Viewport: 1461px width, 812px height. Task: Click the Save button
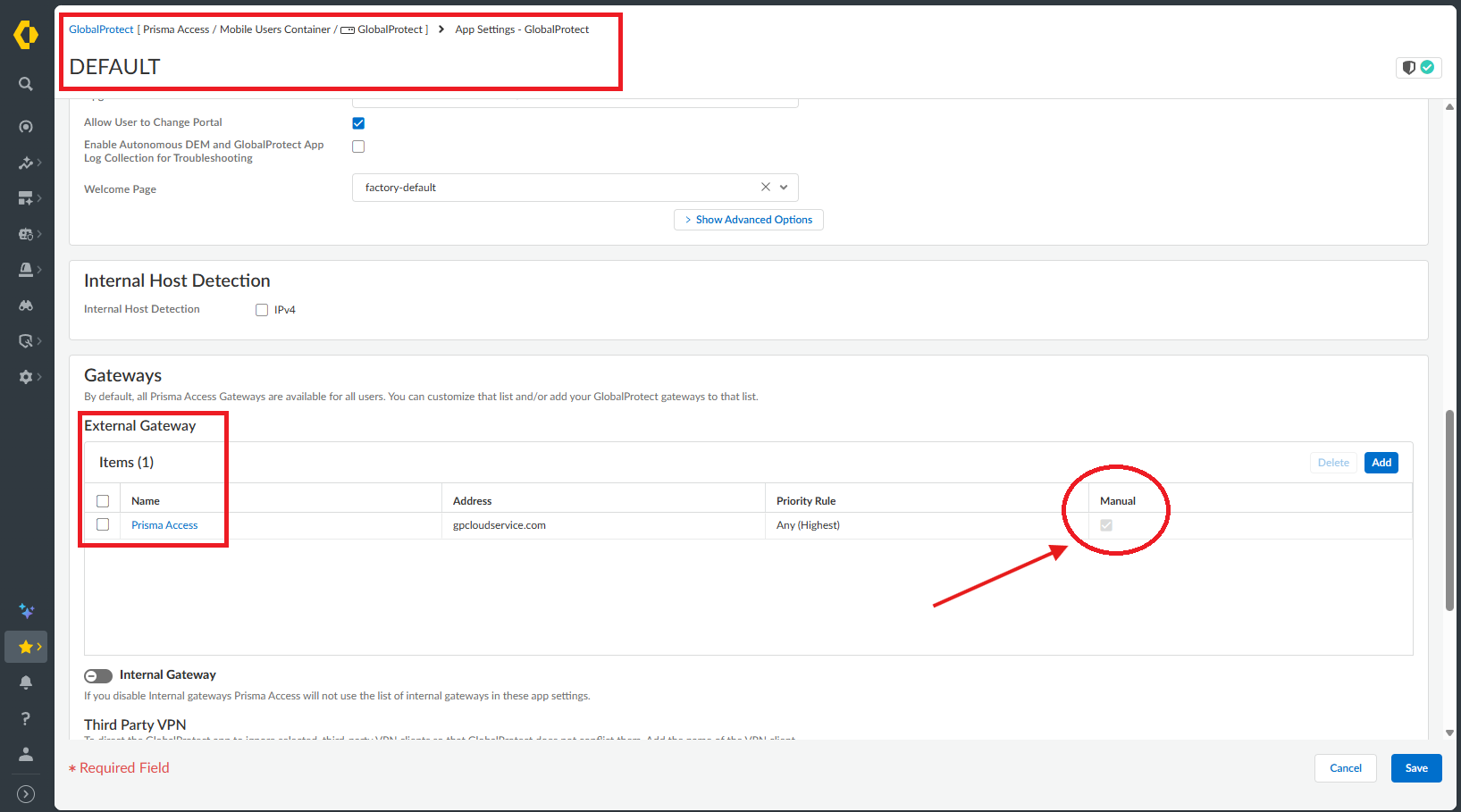coord(1416,768)
